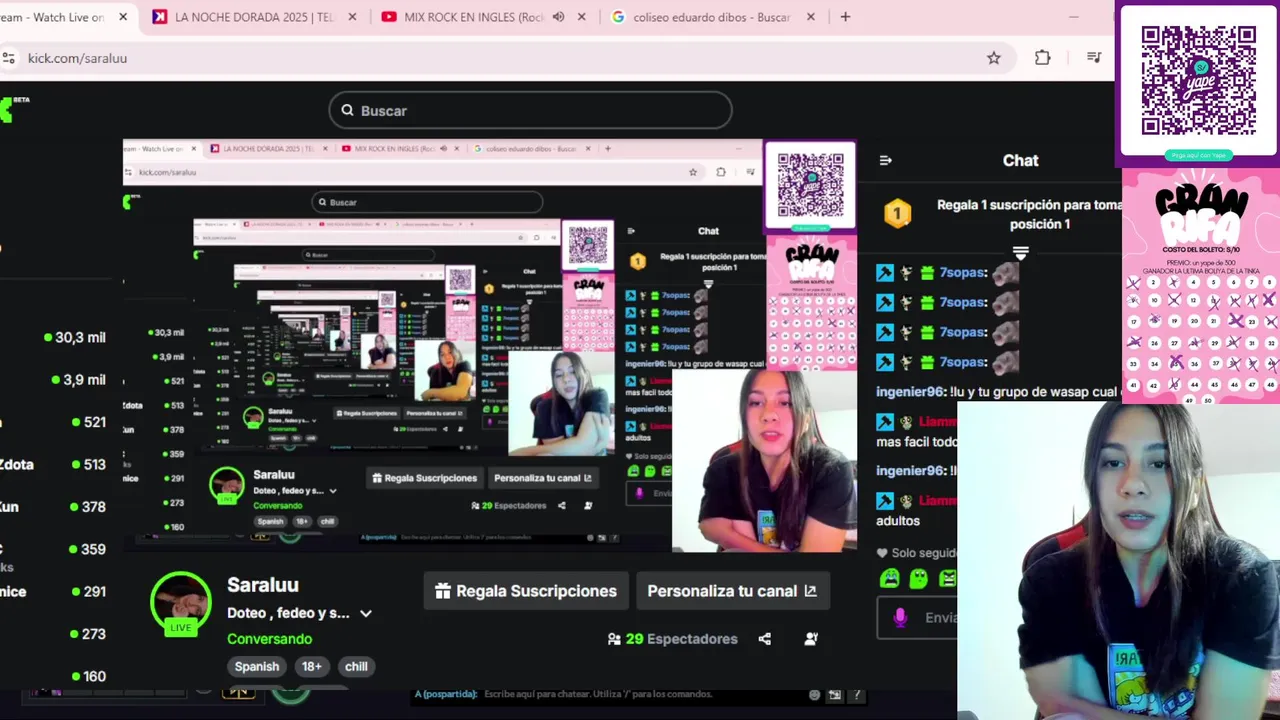Click the chat text 'adultos'

click(898, 521)
